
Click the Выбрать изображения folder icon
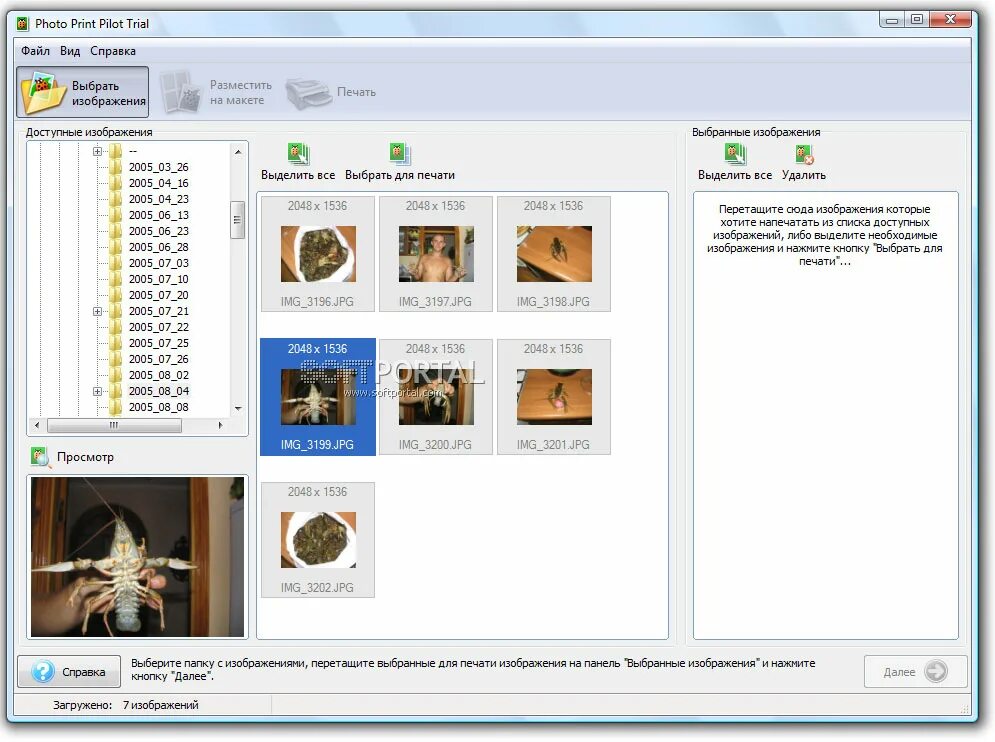pos(44,93)
